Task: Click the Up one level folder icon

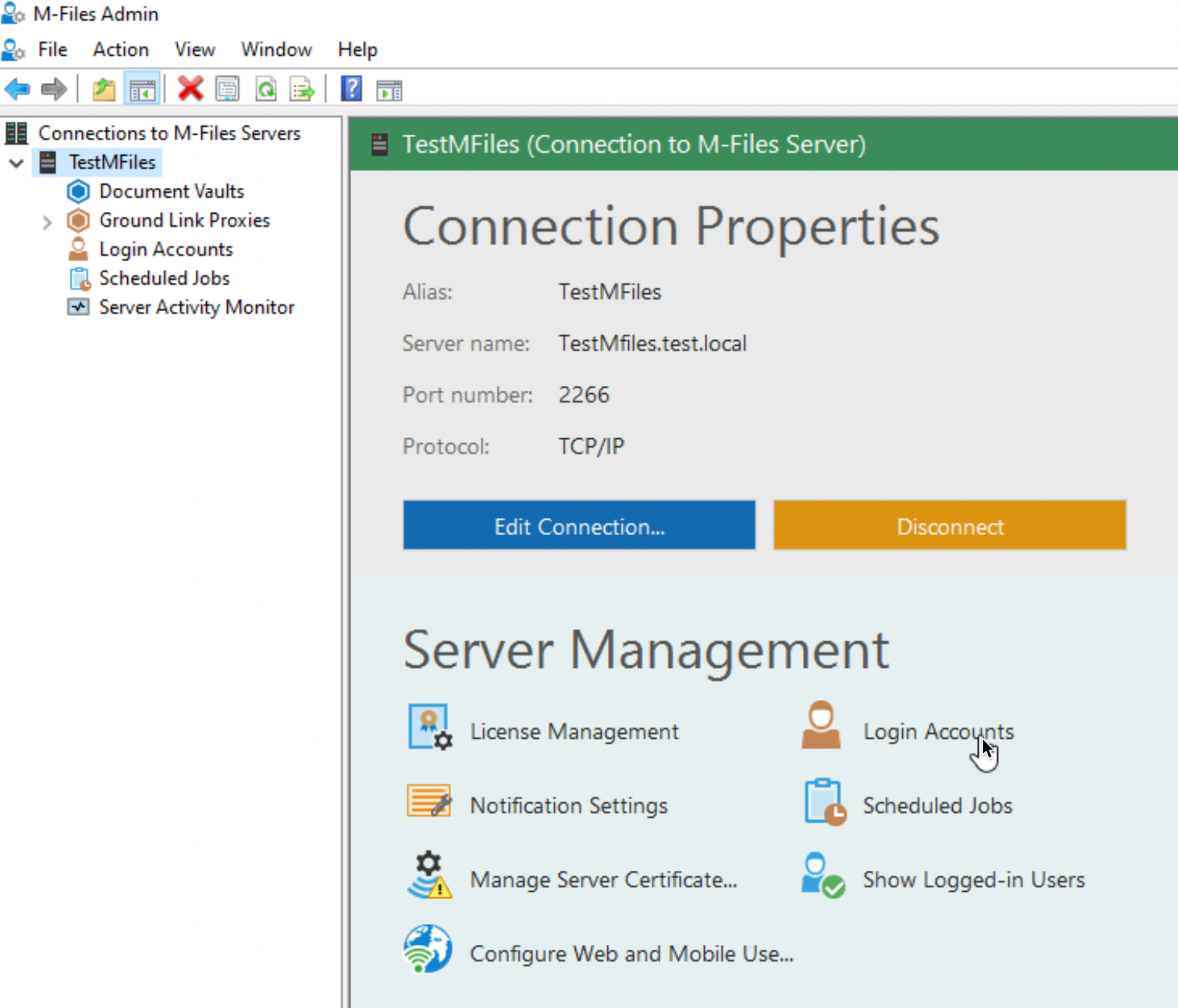Action: click(x=104, y=89)
